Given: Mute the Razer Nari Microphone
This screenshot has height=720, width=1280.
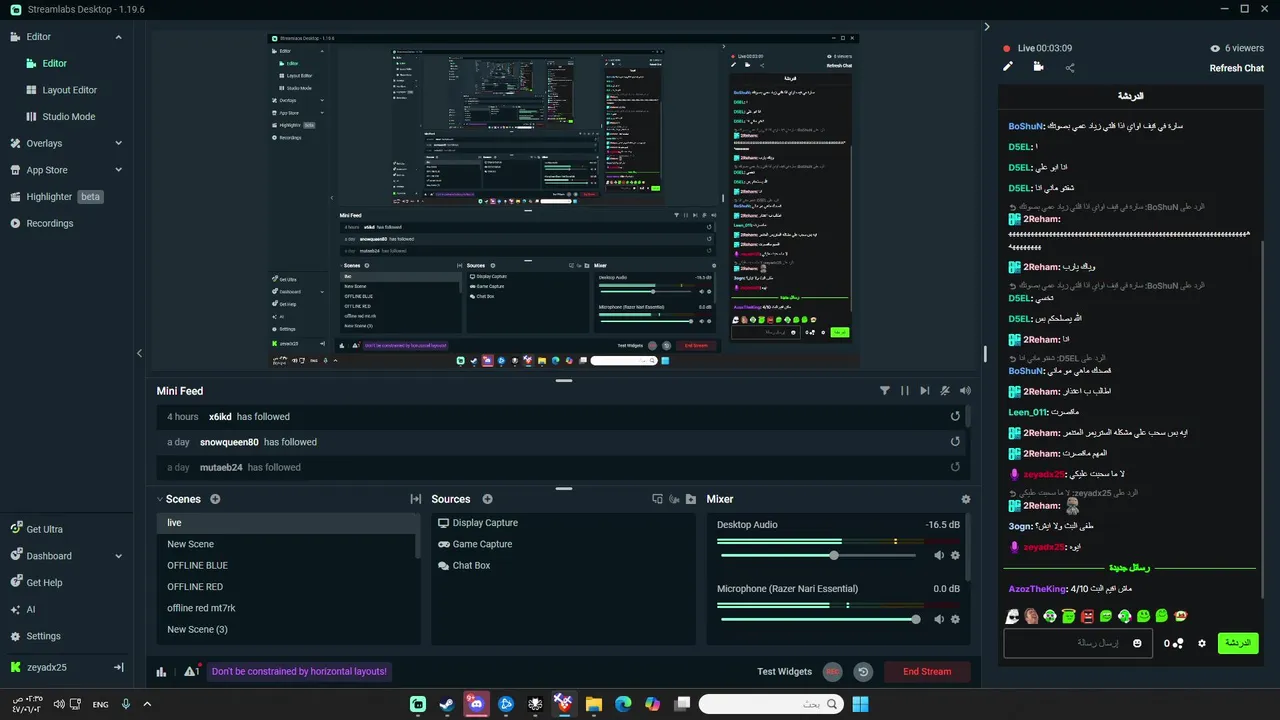Looking at the screenshot, I should point(939,619).
